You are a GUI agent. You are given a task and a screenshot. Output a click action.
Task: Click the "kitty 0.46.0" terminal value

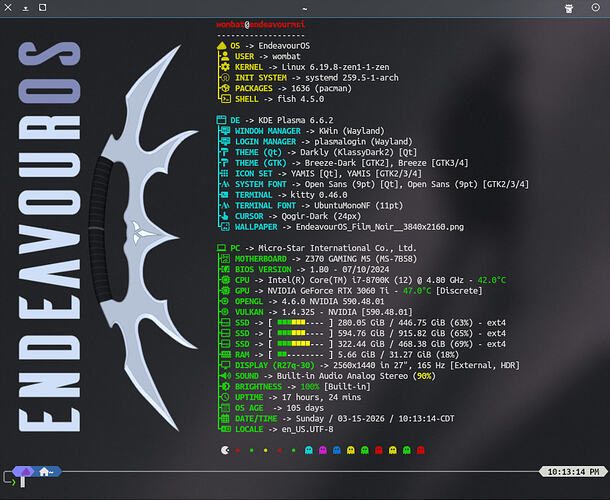(x=319, y=195)
